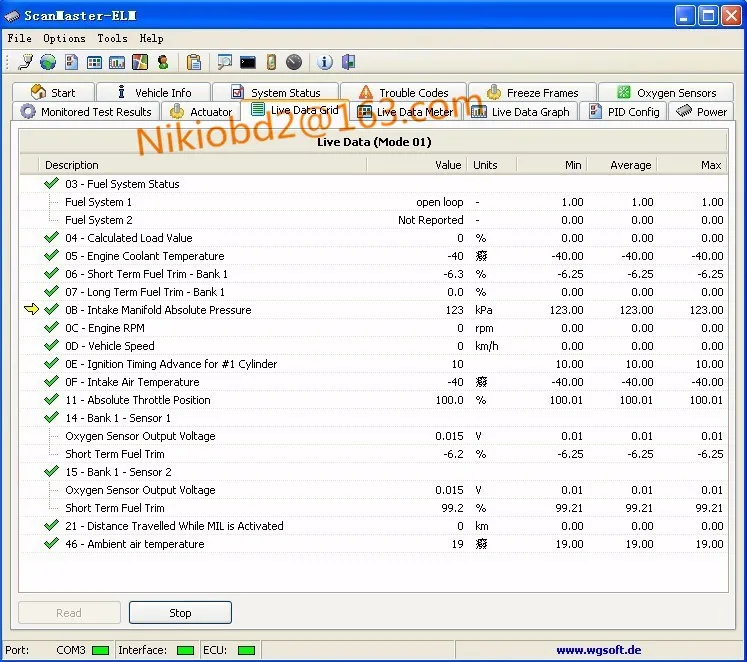Click the Max column header

tap(692, 165)
